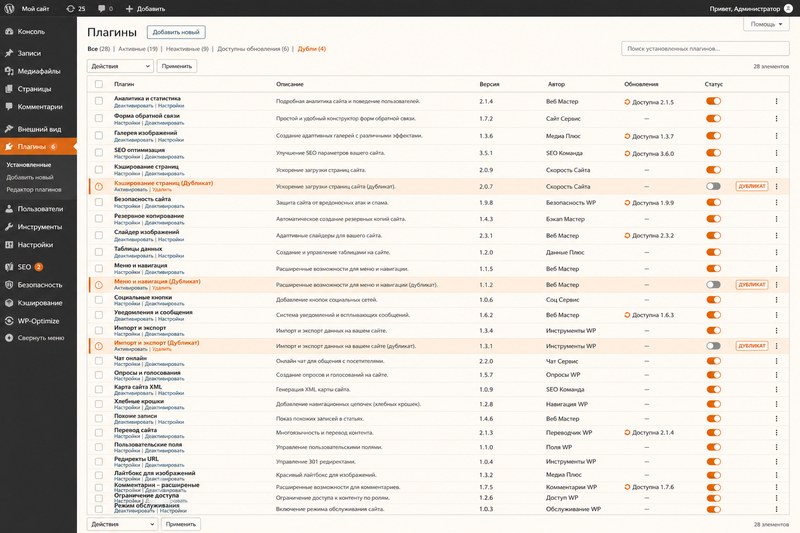Screen dimensions: 800x533
Task: Sort by the Версия column header
Action: pyautogui.click(x=489, y=84)
